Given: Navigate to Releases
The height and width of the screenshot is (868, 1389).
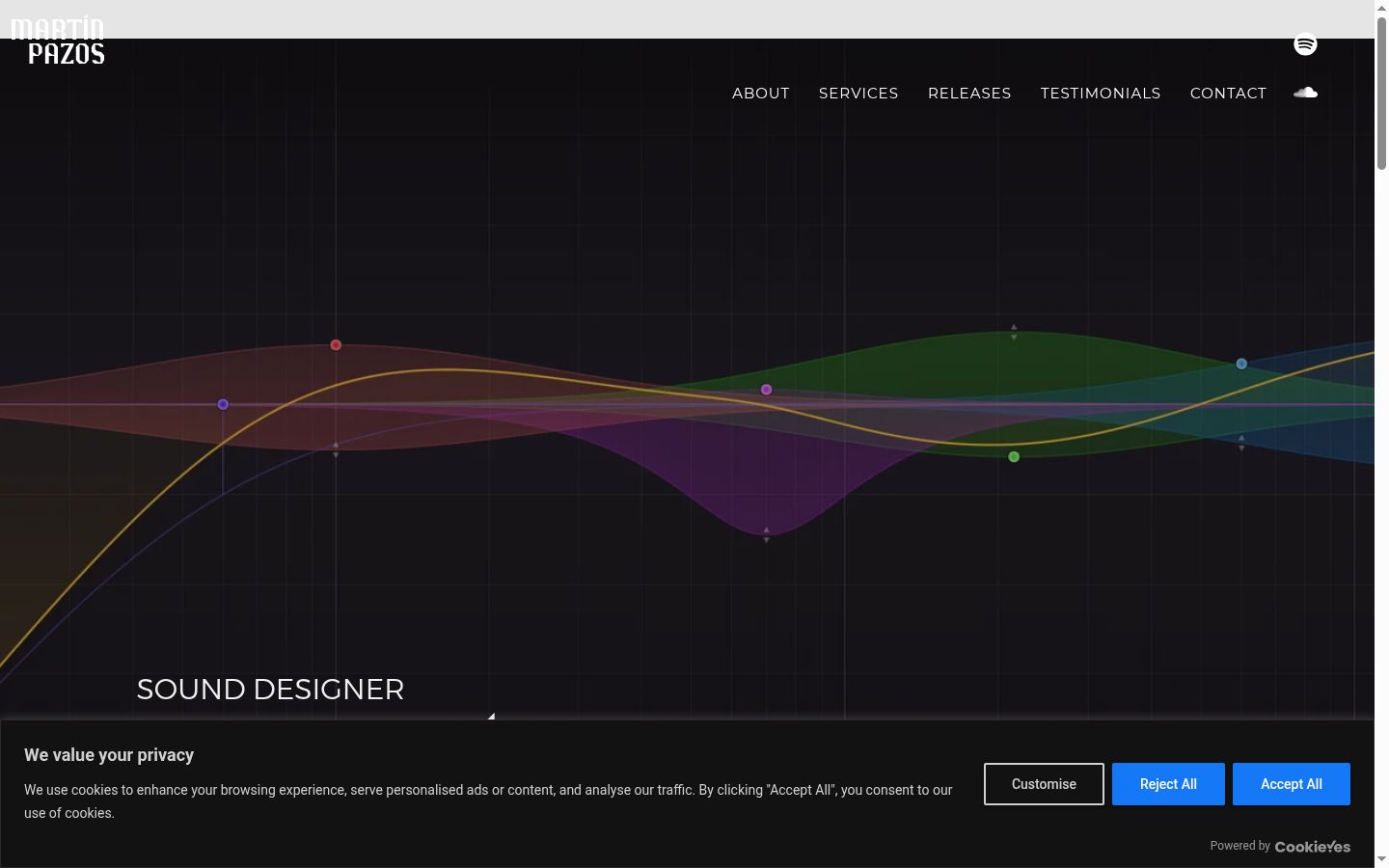Looking at the screenshot, I should click(x=969, y=94).
